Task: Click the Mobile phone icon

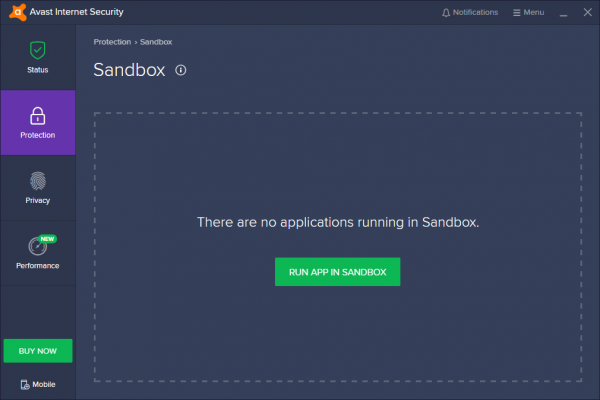Action: [24, 384]
